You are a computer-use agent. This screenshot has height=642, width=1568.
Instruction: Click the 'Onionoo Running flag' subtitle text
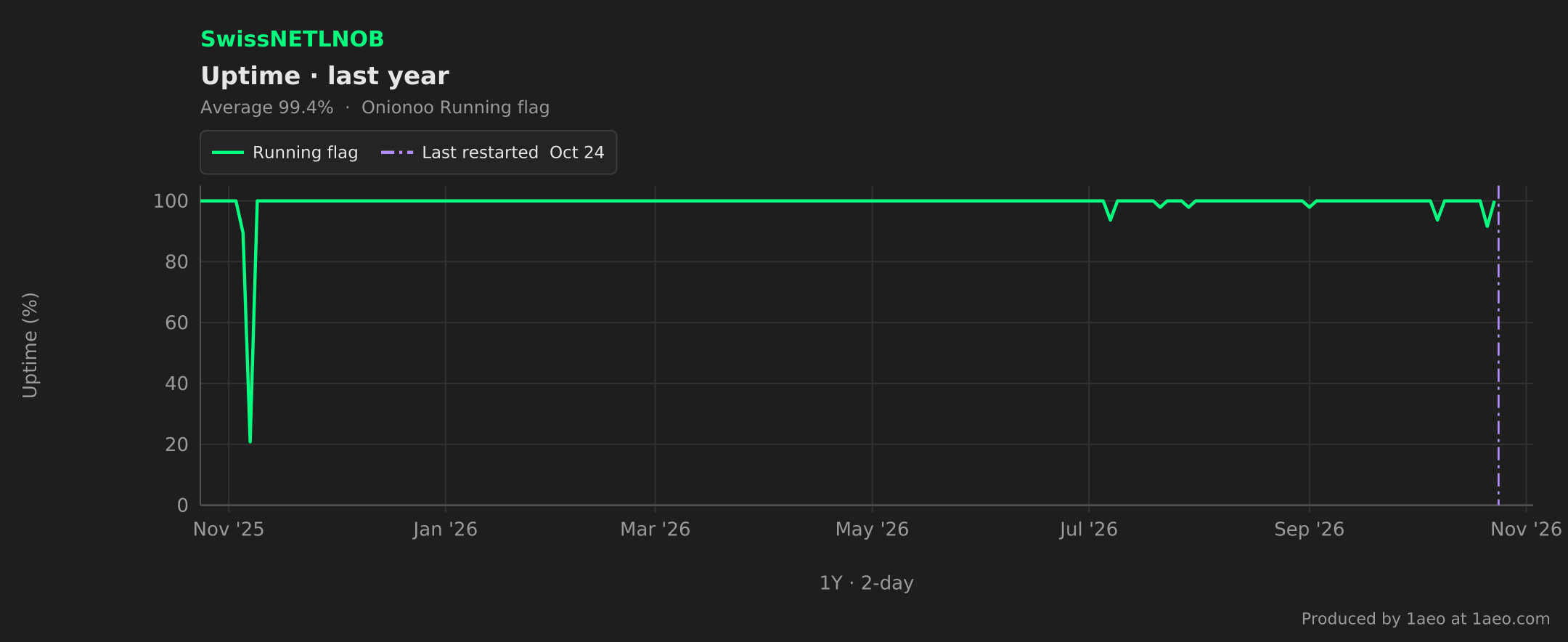tap(455, 107)
